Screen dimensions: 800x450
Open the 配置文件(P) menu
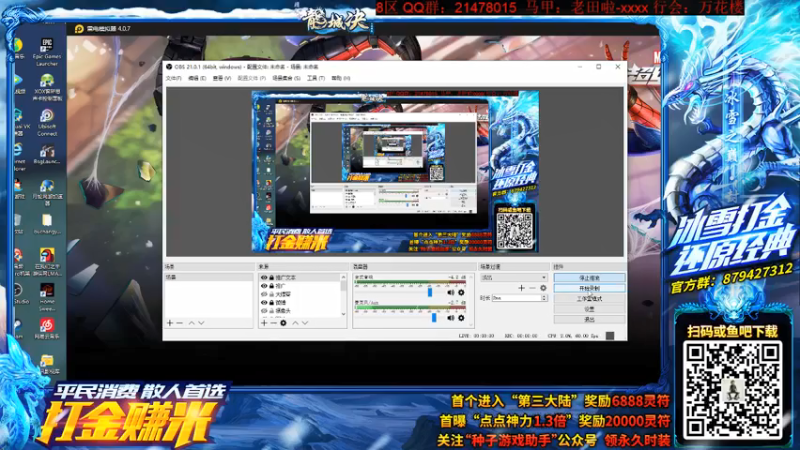(x=252, y=78)
